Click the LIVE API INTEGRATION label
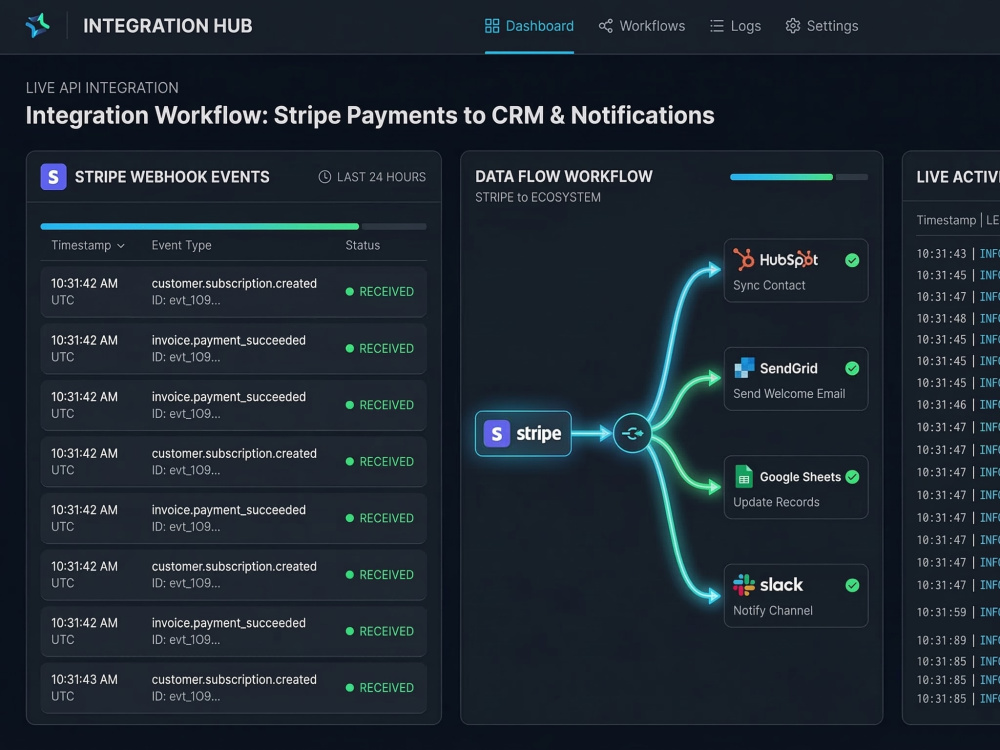The image size is (1000, 750). click(x=102, y=88)
